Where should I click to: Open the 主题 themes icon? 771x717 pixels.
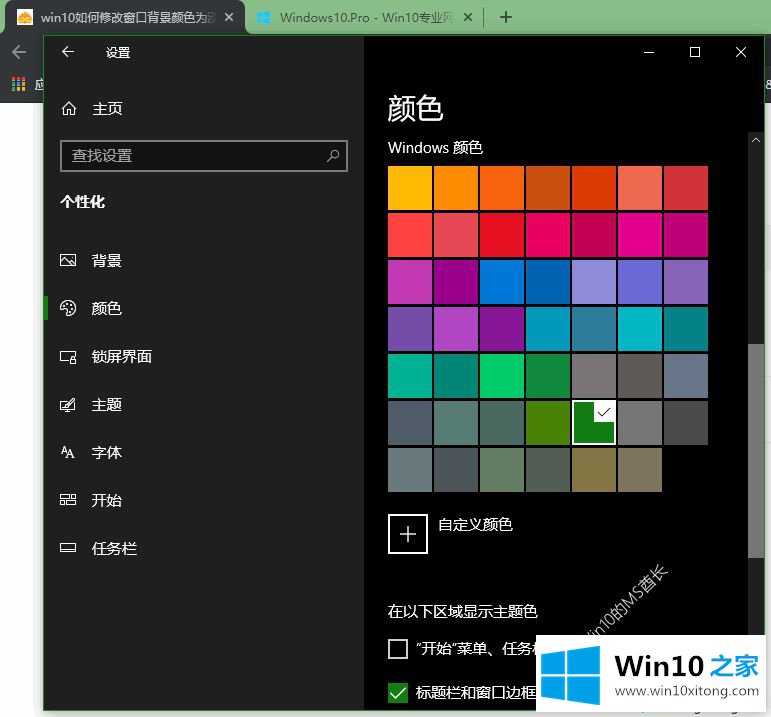pos(68,405)
